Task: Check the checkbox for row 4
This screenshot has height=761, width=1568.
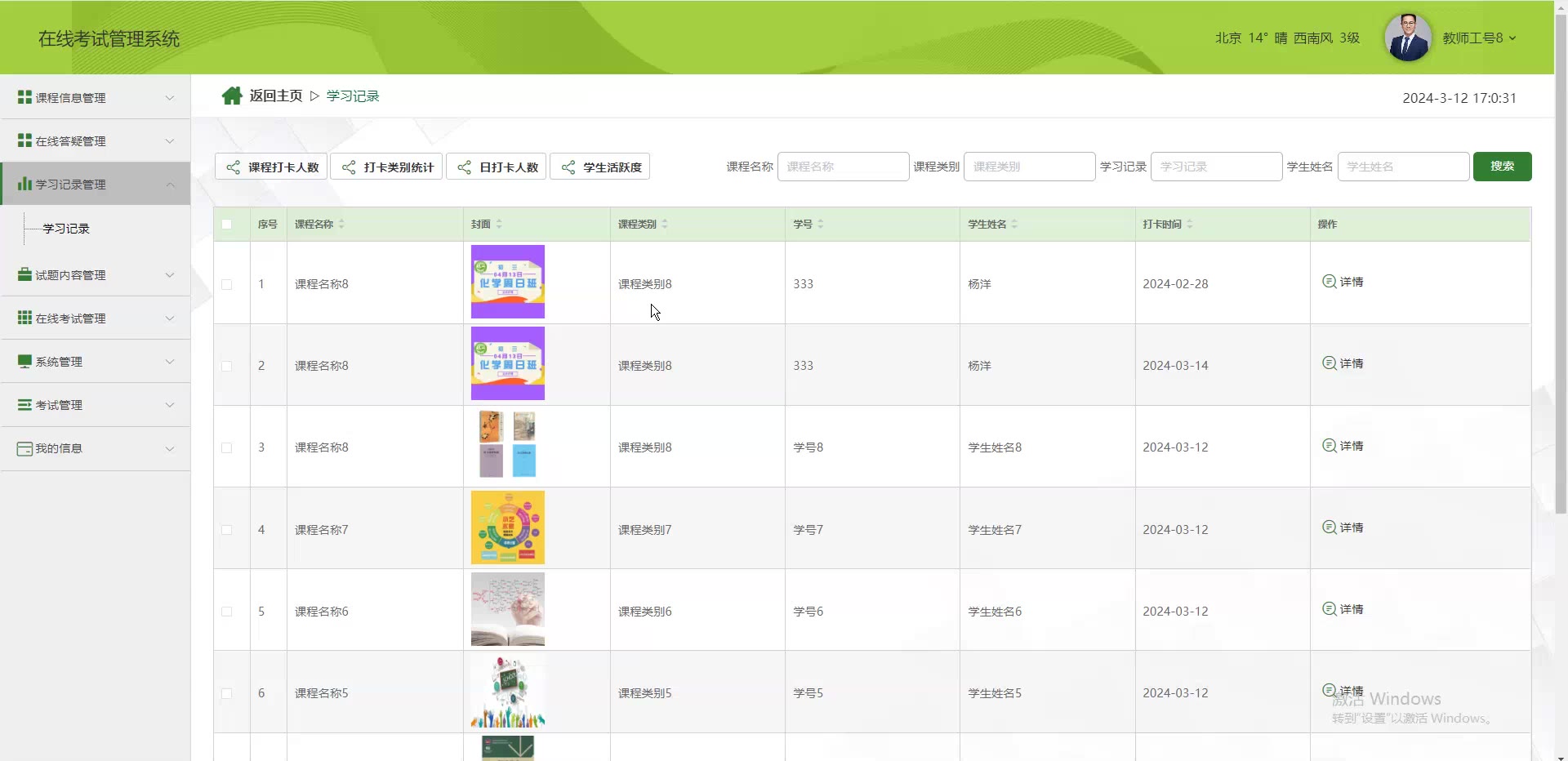Action: pyautogui.click(x=227, y=530)
